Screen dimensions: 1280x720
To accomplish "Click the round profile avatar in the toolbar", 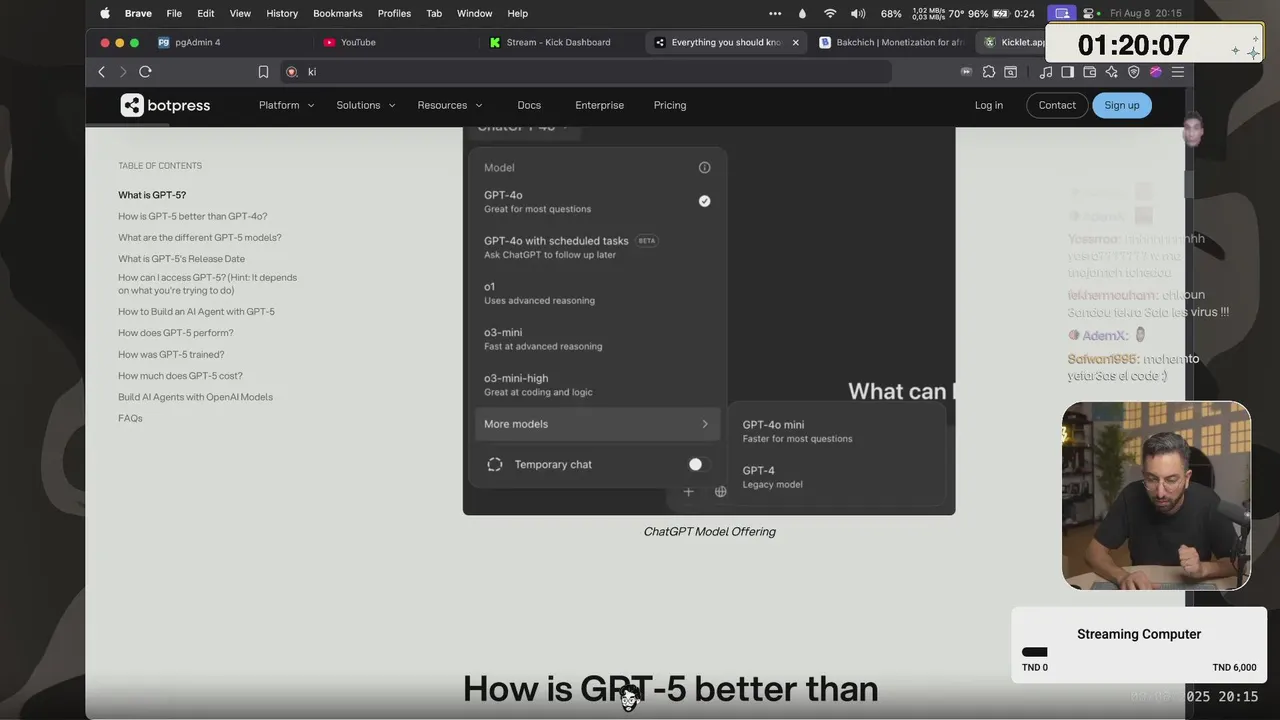I will (1155, 72).
